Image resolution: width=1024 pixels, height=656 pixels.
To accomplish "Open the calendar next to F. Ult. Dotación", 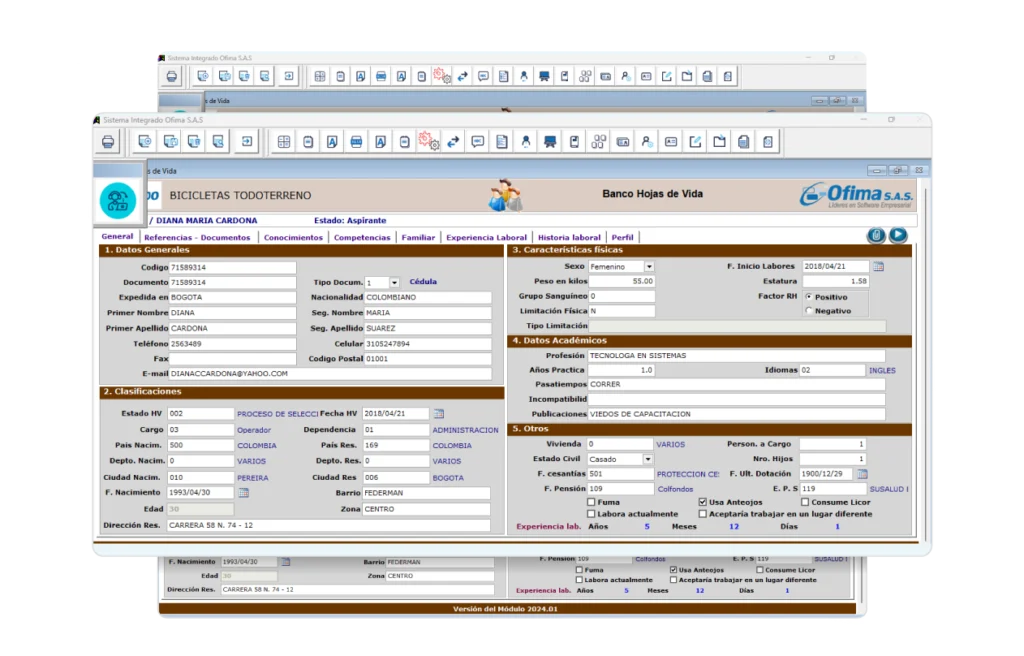I will (862, 474).
